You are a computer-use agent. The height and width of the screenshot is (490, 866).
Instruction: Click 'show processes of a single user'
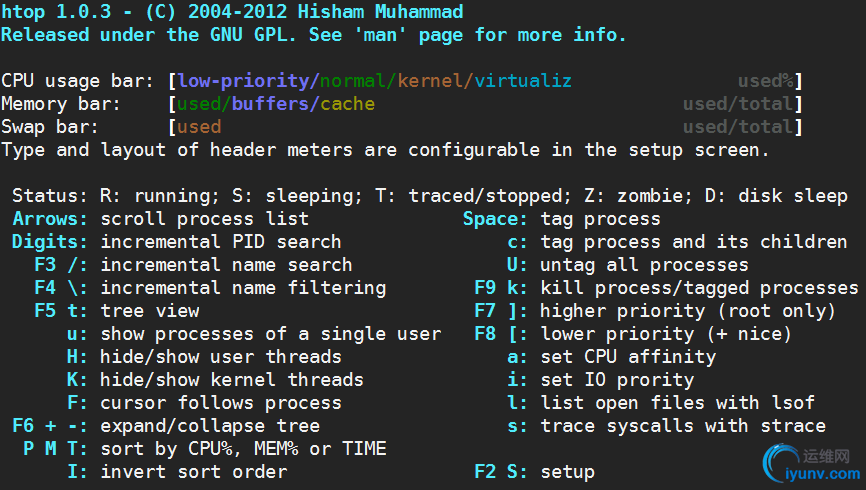click(271, 334)
